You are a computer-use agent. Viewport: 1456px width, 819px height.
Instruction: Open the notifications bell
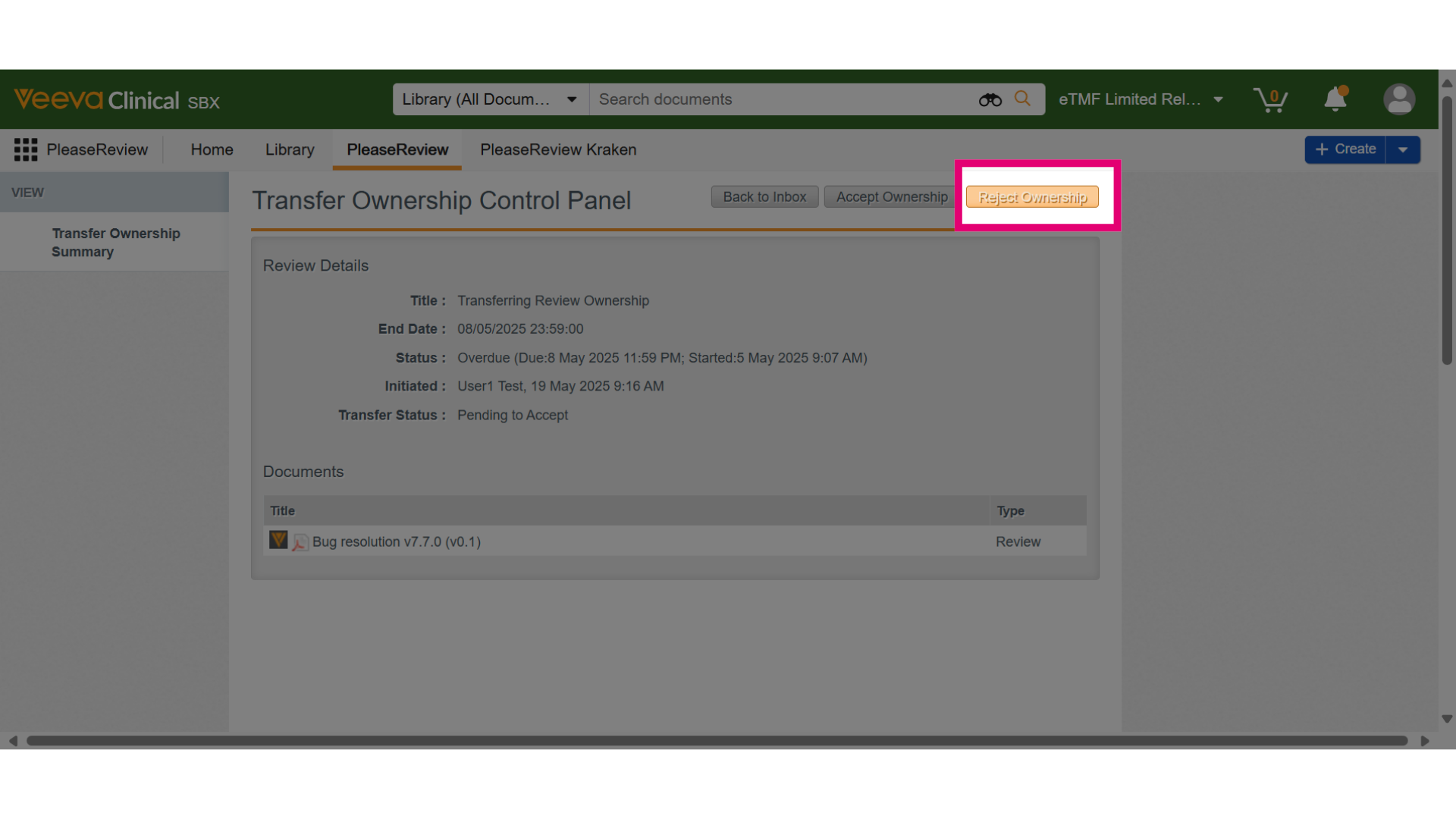coord(1335,99)
